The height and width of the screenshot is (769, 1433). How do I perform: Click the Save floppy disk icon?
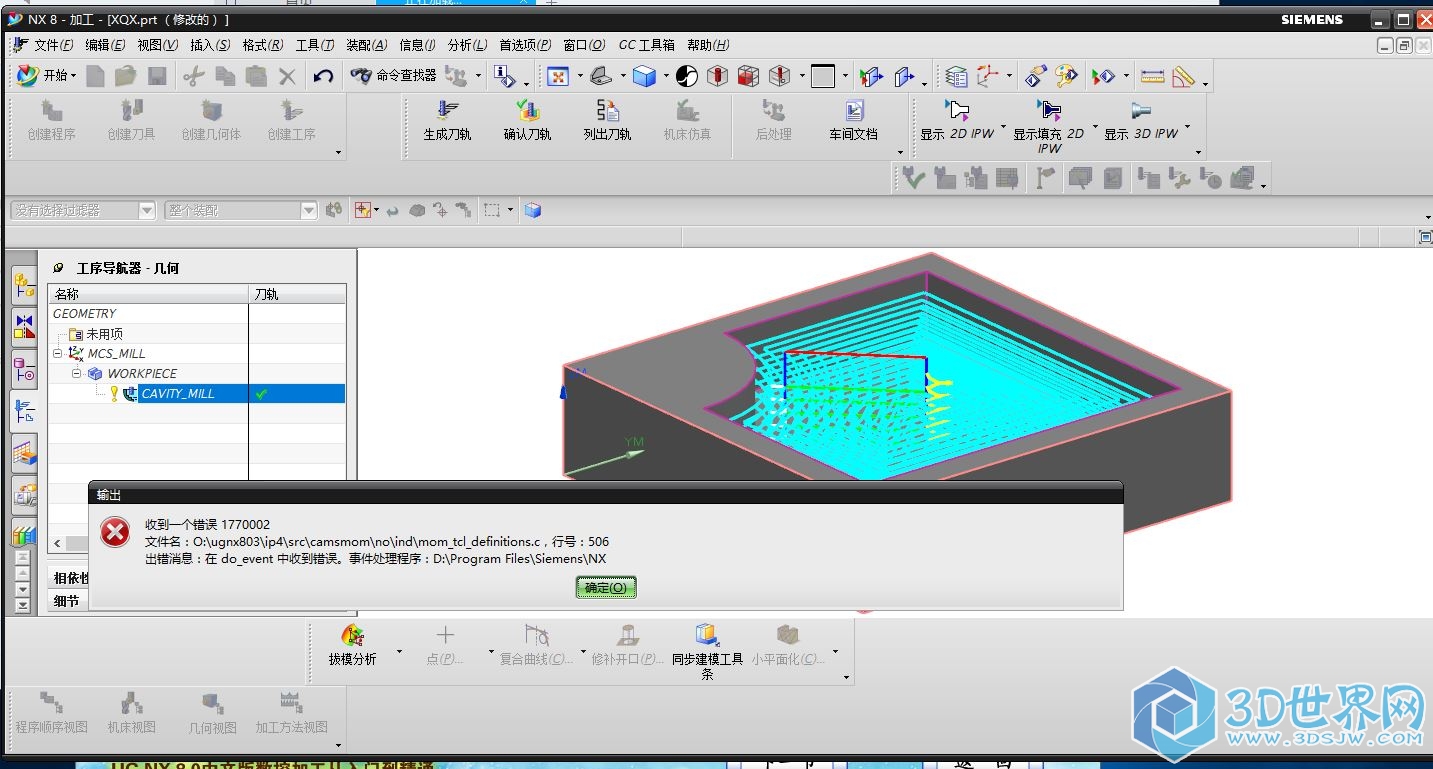157,76
